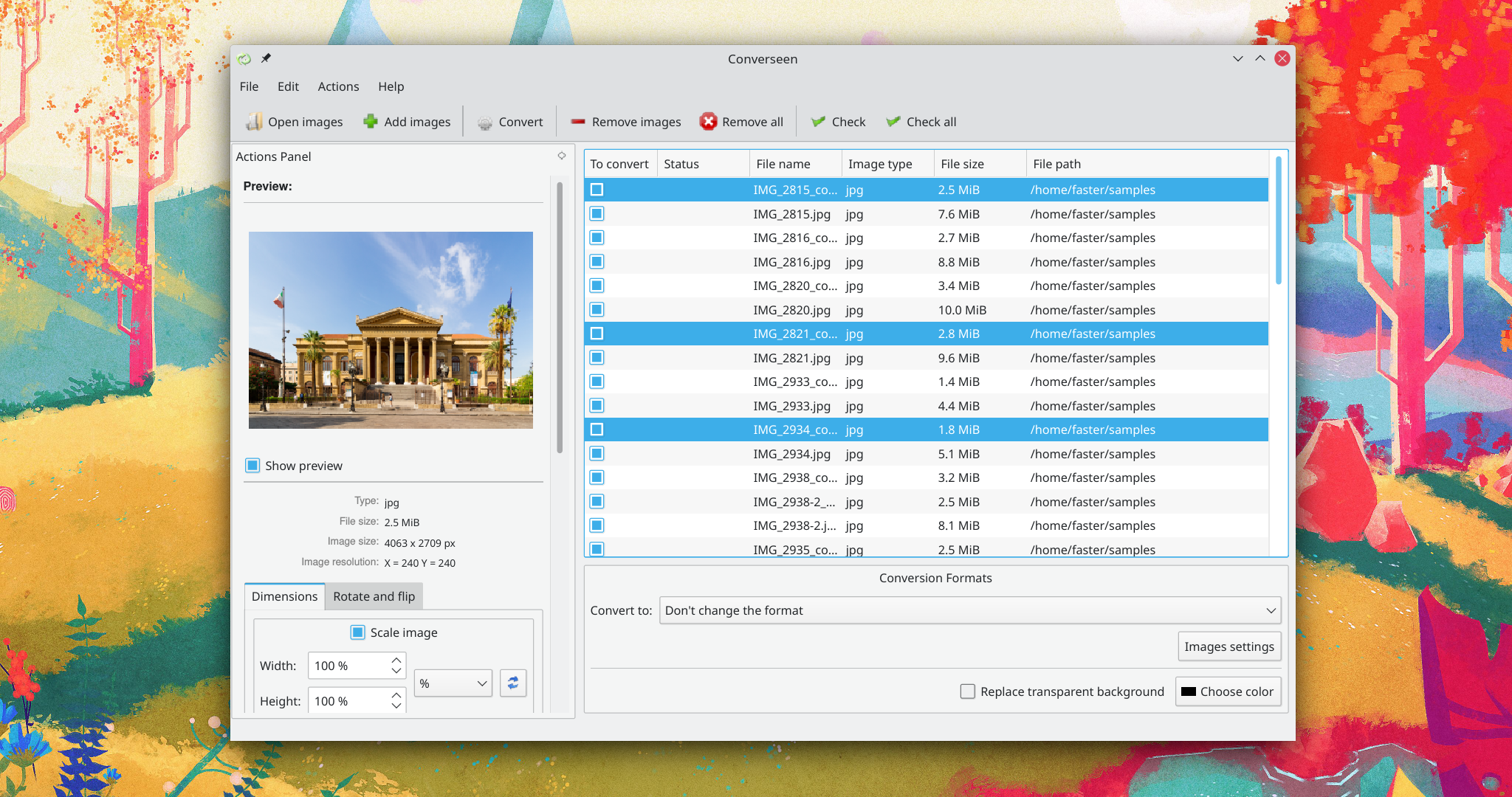Screen dimensions: 1512x797
Task: Click the file list vertical scrollbar
Action: point(1279,220)
